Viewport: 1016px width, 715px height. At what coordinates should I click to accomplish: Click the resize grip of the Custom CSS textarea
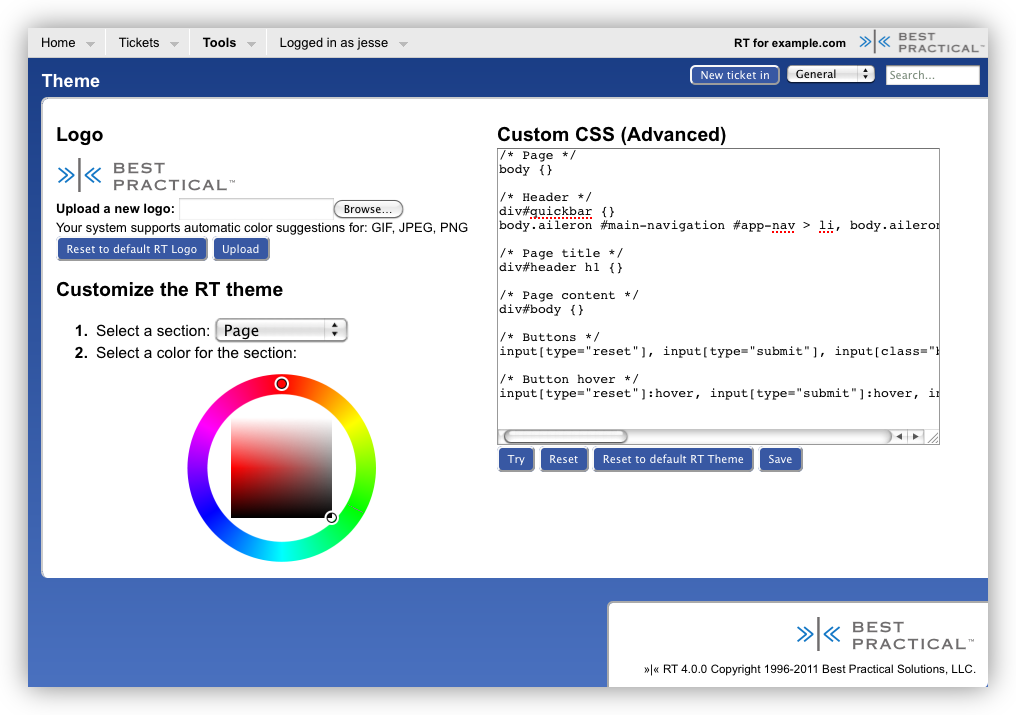tap(933, 438)
